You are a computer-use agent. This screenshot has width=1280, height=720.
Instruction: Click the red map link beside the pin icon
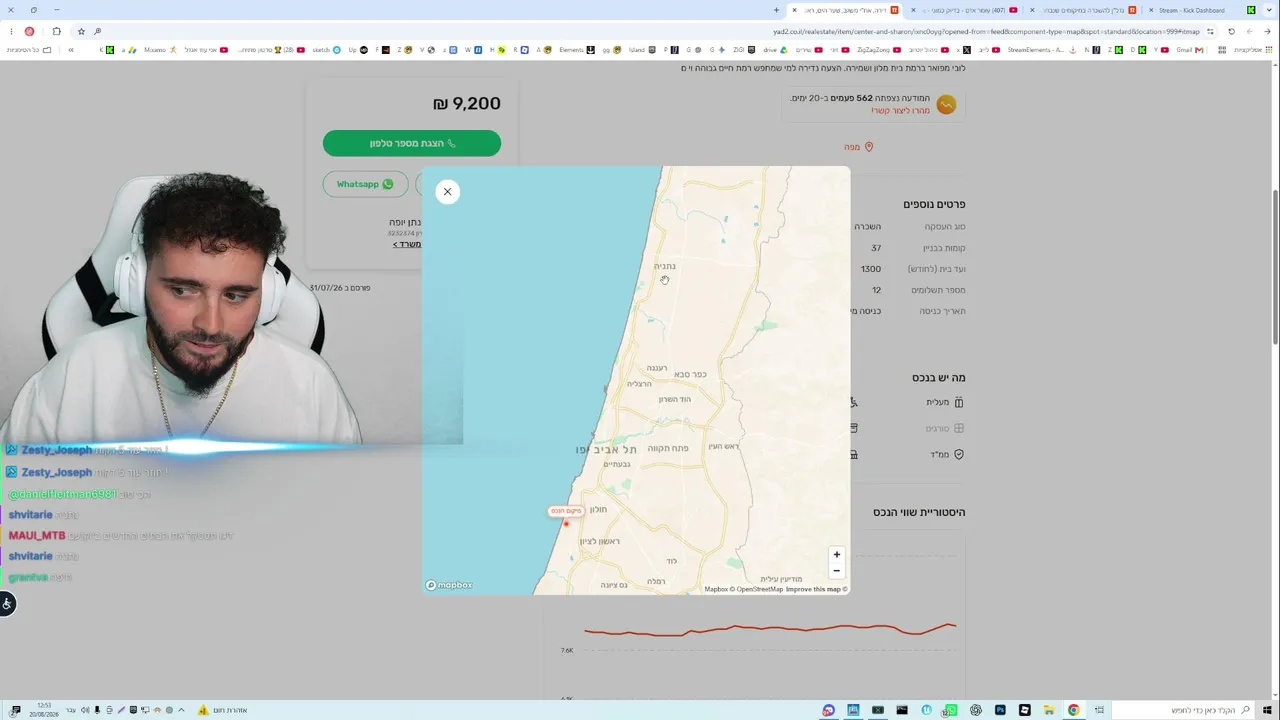coord(852,147)
